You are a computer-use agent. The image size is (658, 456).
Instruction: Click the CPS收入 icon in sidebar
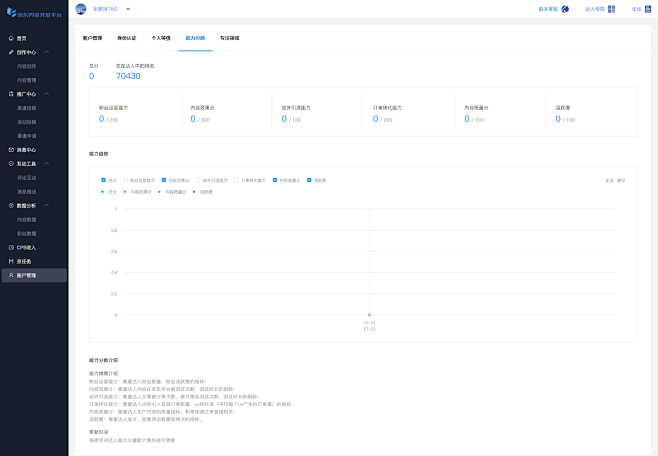coord(10,247)
